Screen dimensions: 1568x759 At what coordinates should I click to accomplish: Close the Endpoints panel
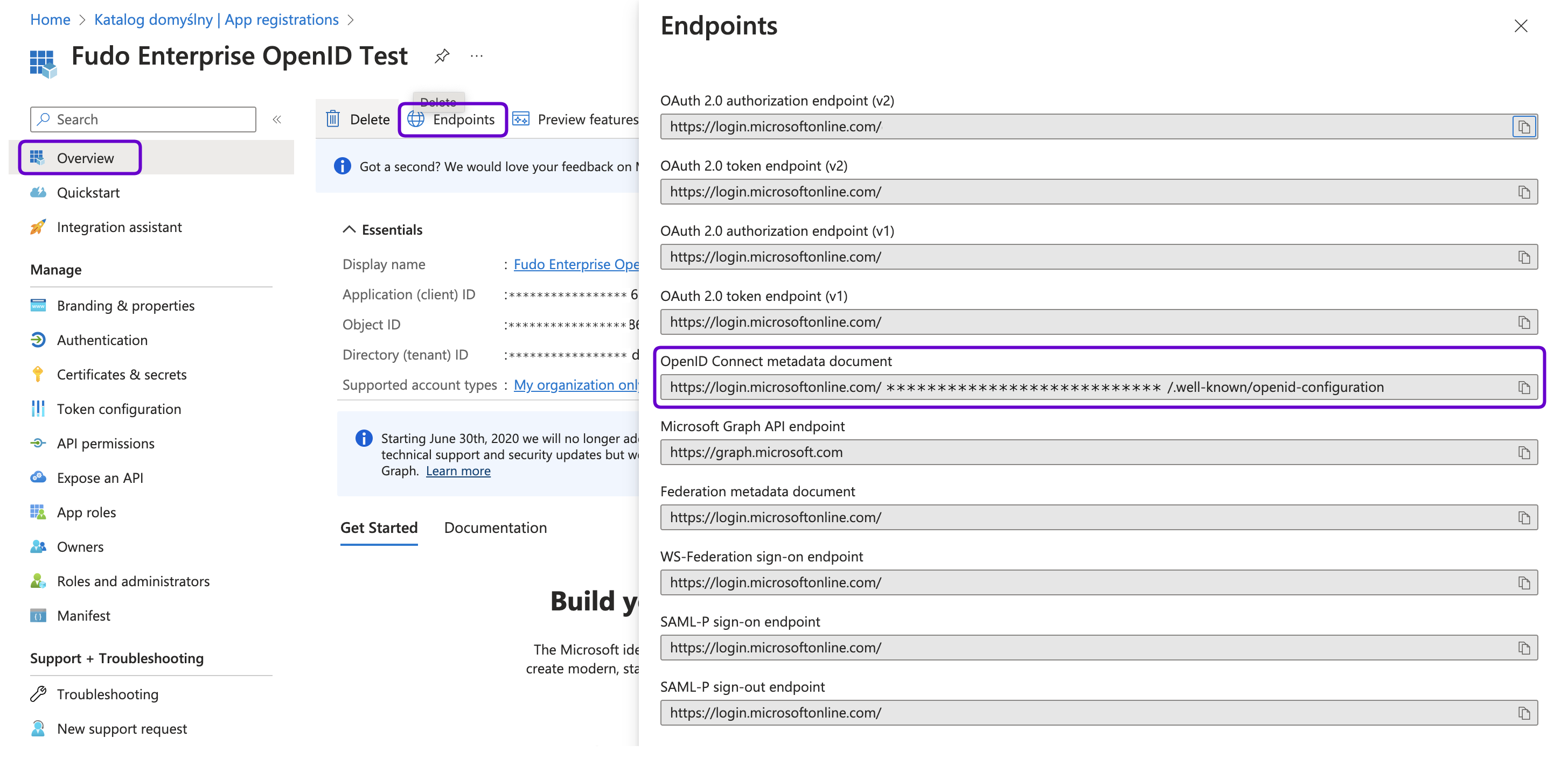[x=1520, y=26]
